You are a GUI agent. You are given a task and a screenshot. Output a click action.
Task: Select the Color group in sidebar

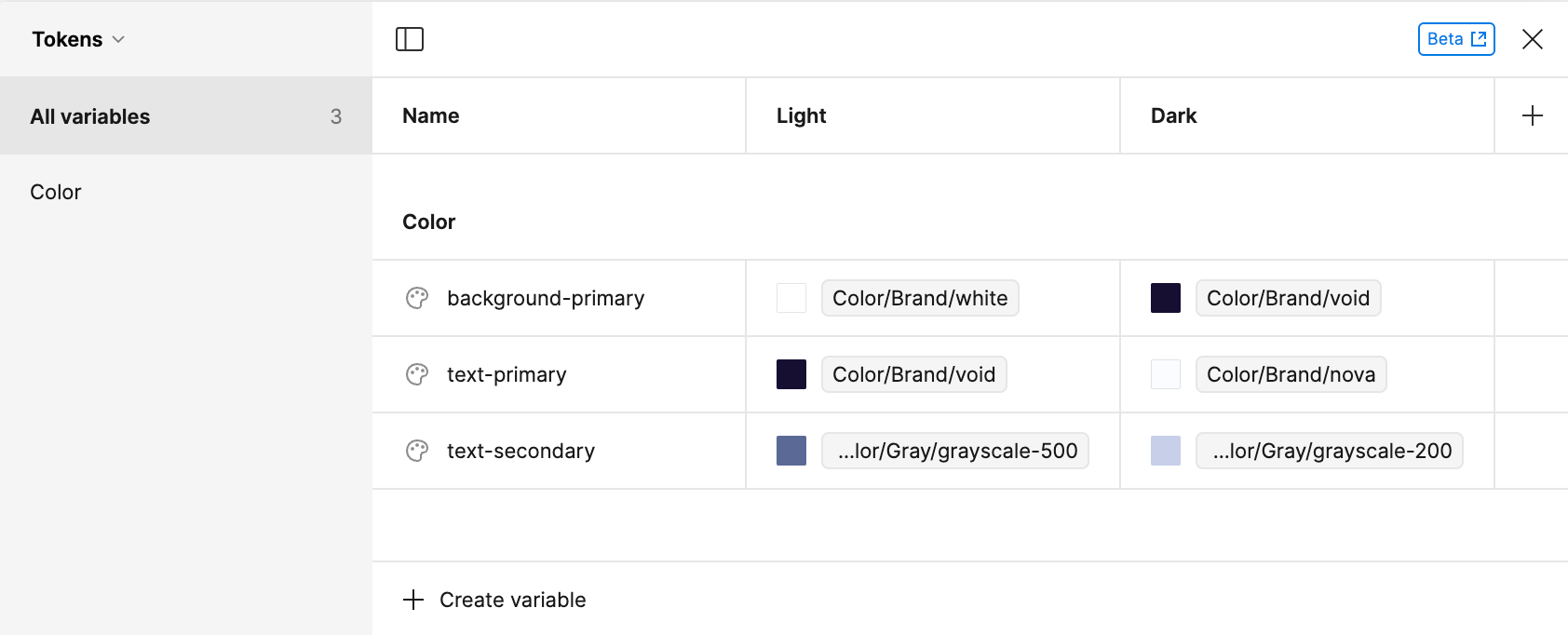(x=56, y=192)
